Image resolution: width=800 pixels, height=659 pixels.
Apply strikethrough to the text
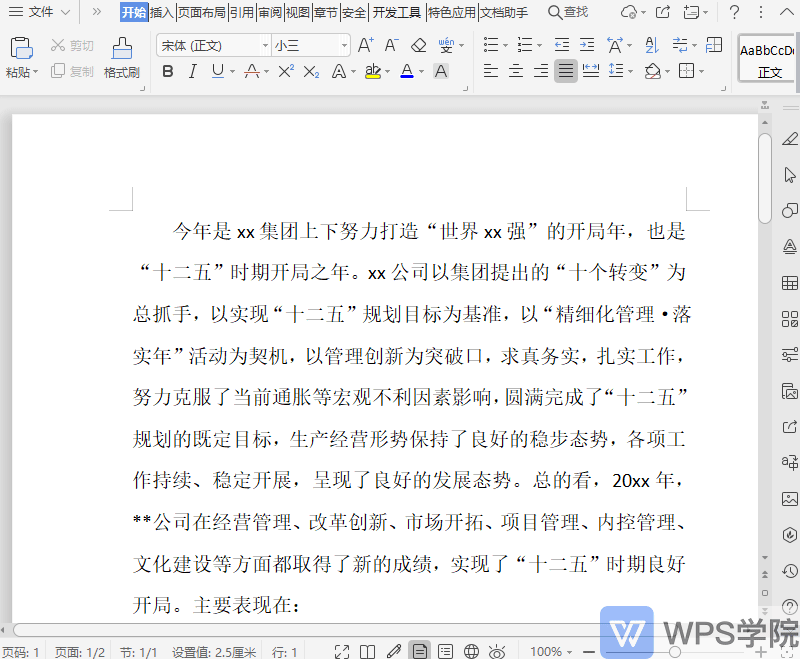tap(252, 71)
